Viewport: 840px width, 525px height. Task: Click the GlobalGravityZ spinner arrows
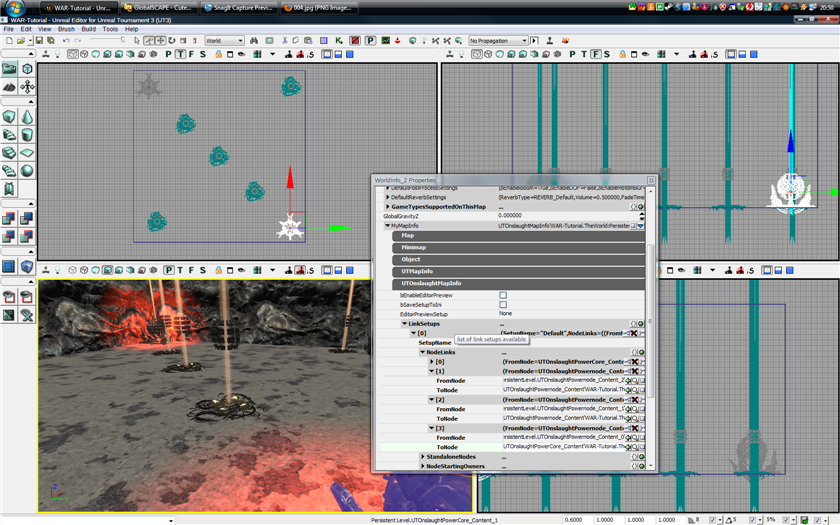click(x=641, y=216)
